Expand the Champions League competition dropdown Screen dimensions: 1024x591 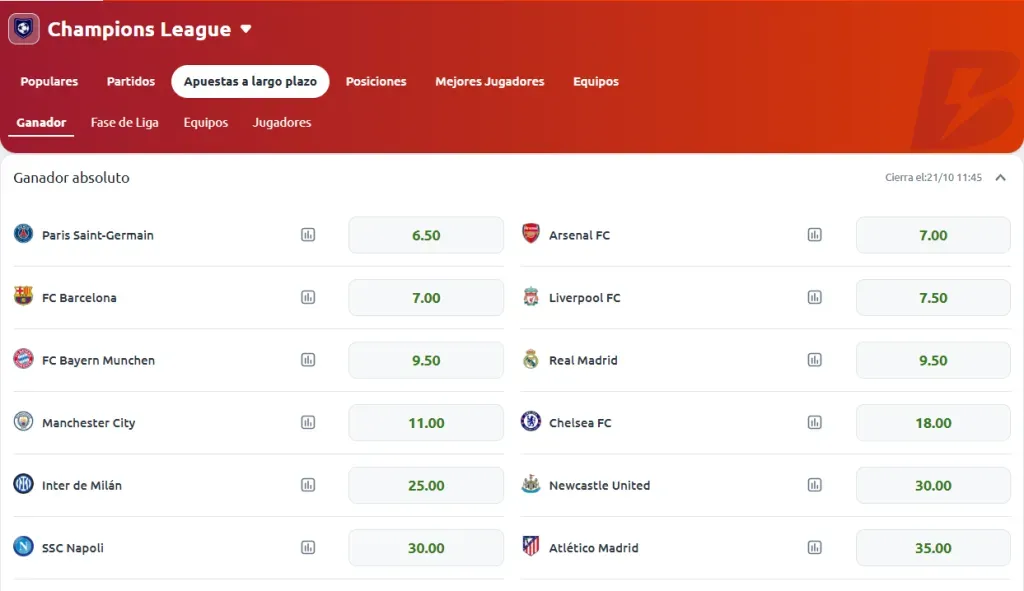(246, 29)
